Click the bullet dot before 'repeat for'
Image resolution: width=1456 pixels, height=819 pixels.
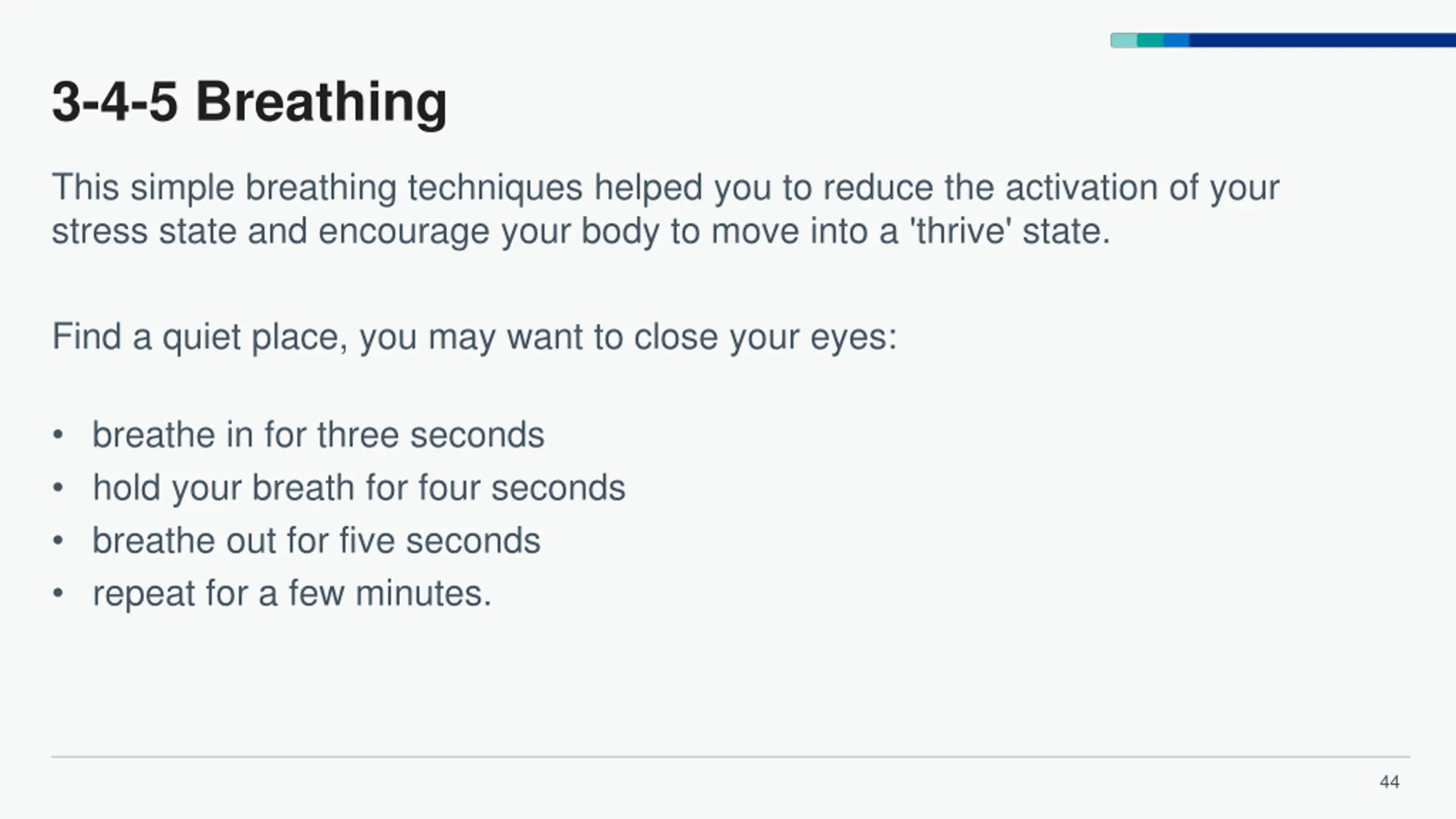[57, 593]
